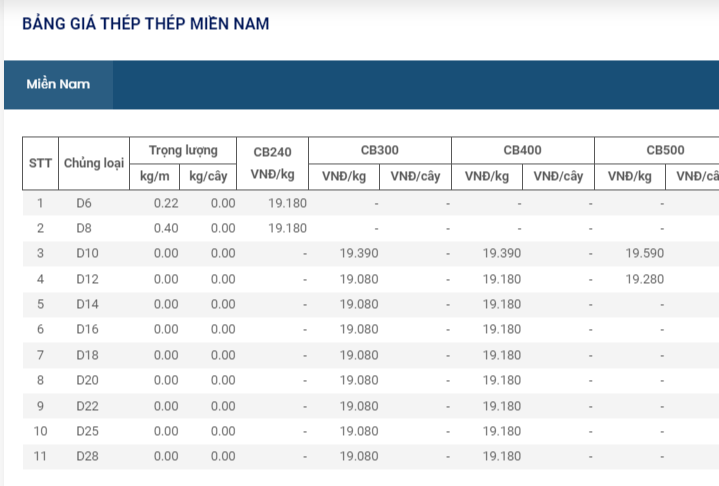Click the 0.40 kg/m value for D8
Viewport: 719px width, 486px height.
(166, 228)
